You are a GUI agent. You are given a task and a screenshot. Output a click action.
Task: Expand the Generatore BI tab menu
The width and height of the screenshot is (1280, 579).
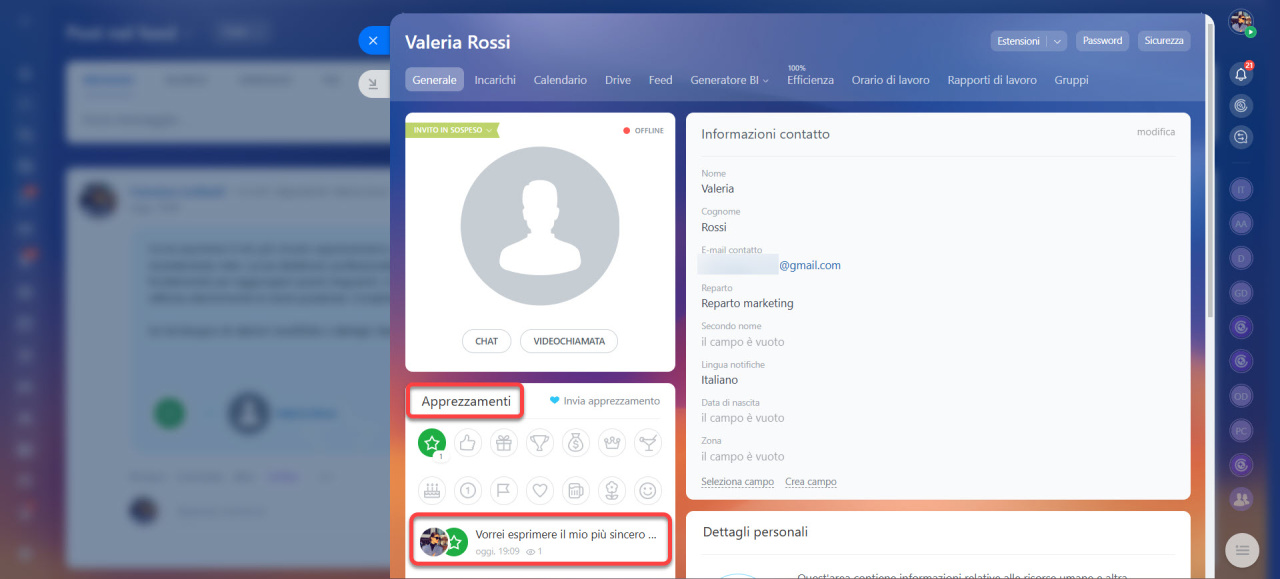pos(729,80)
